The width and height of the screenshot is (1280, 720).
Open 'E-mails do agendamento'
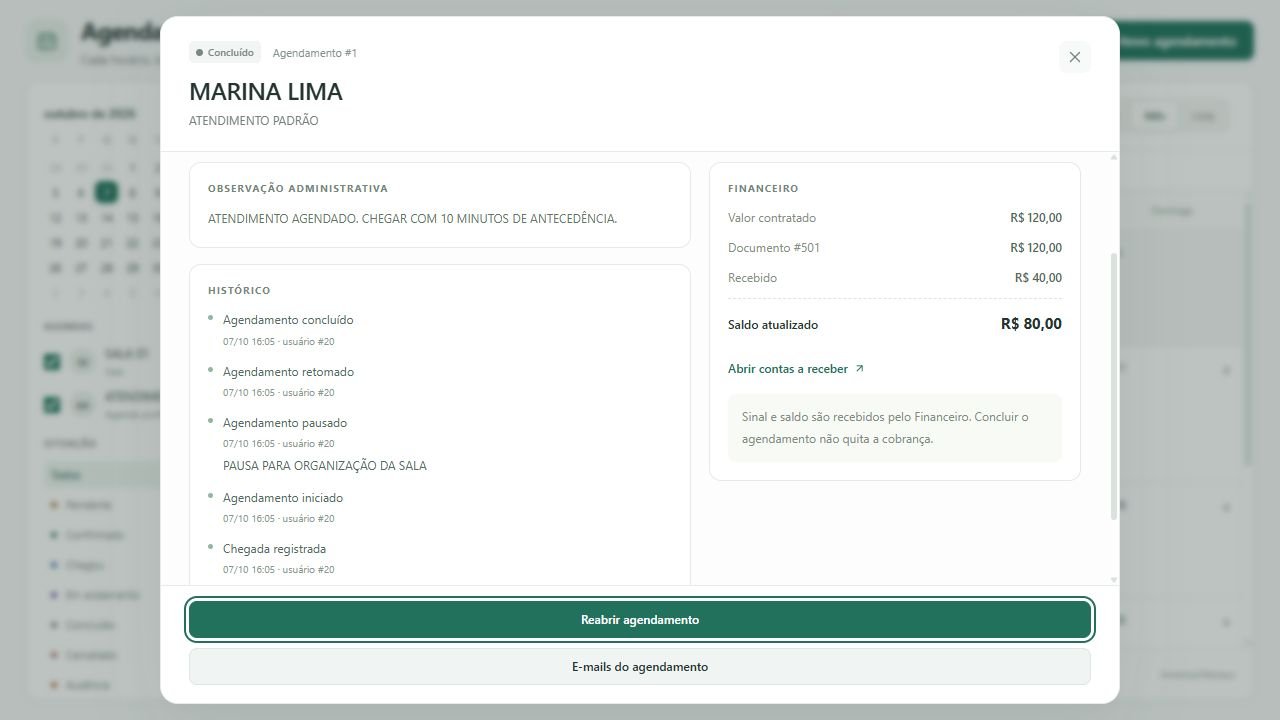click(640, 667)
